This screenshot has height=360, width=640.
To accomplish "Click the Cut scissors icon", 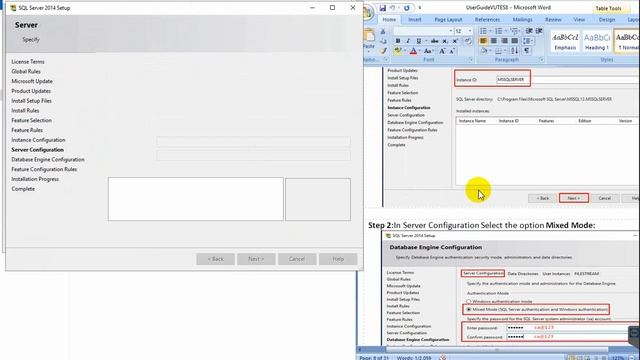I will (x=383, y=31).
